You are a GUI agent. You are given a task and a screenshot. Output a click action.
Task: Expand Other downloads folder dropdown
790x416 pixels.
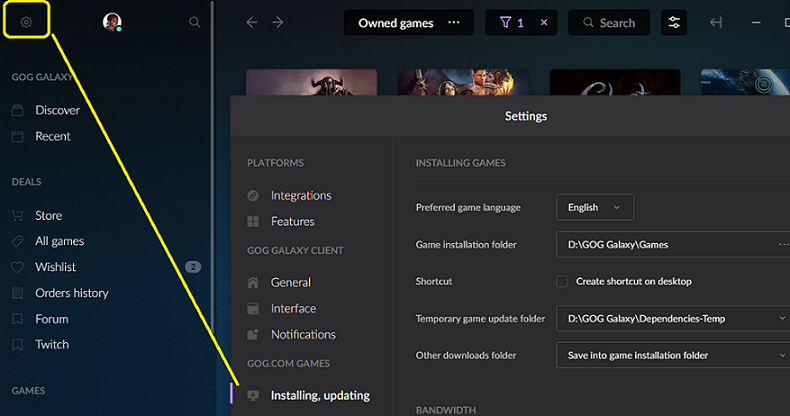point(782,355)
